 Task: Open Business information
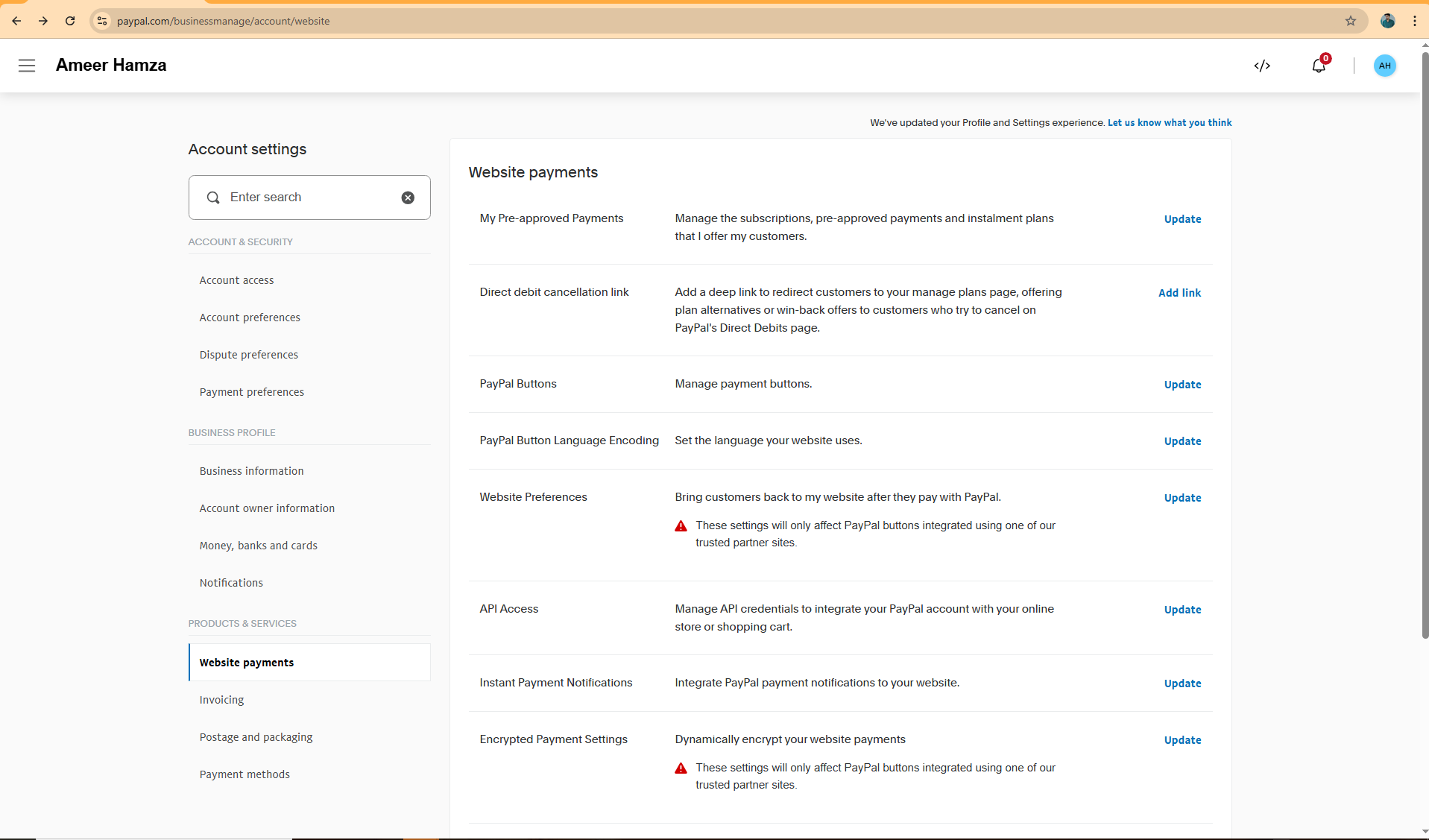point(251,471)
